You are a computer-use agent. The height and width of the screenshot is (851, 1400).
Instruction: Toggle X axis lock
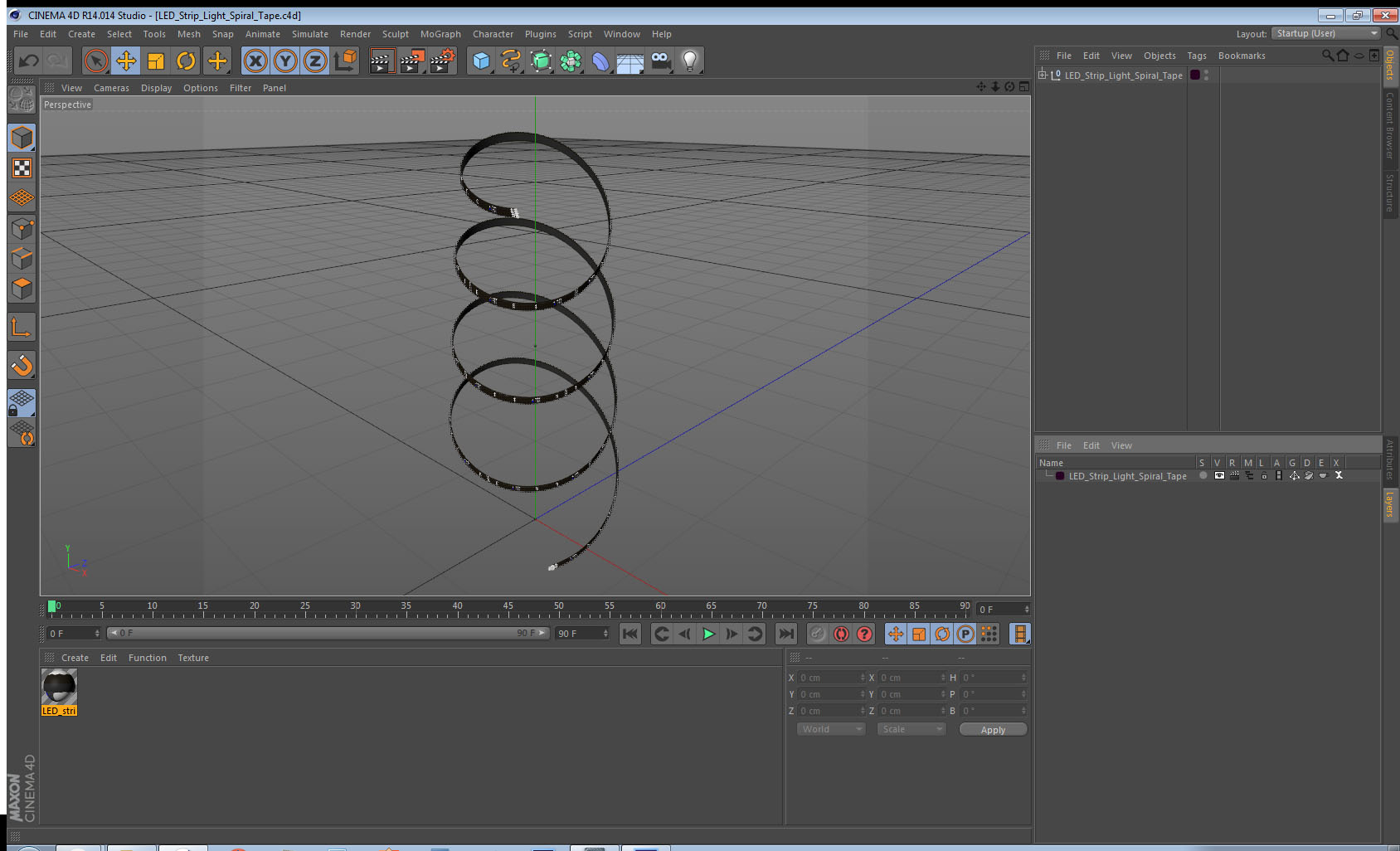[x=255, y=61]
